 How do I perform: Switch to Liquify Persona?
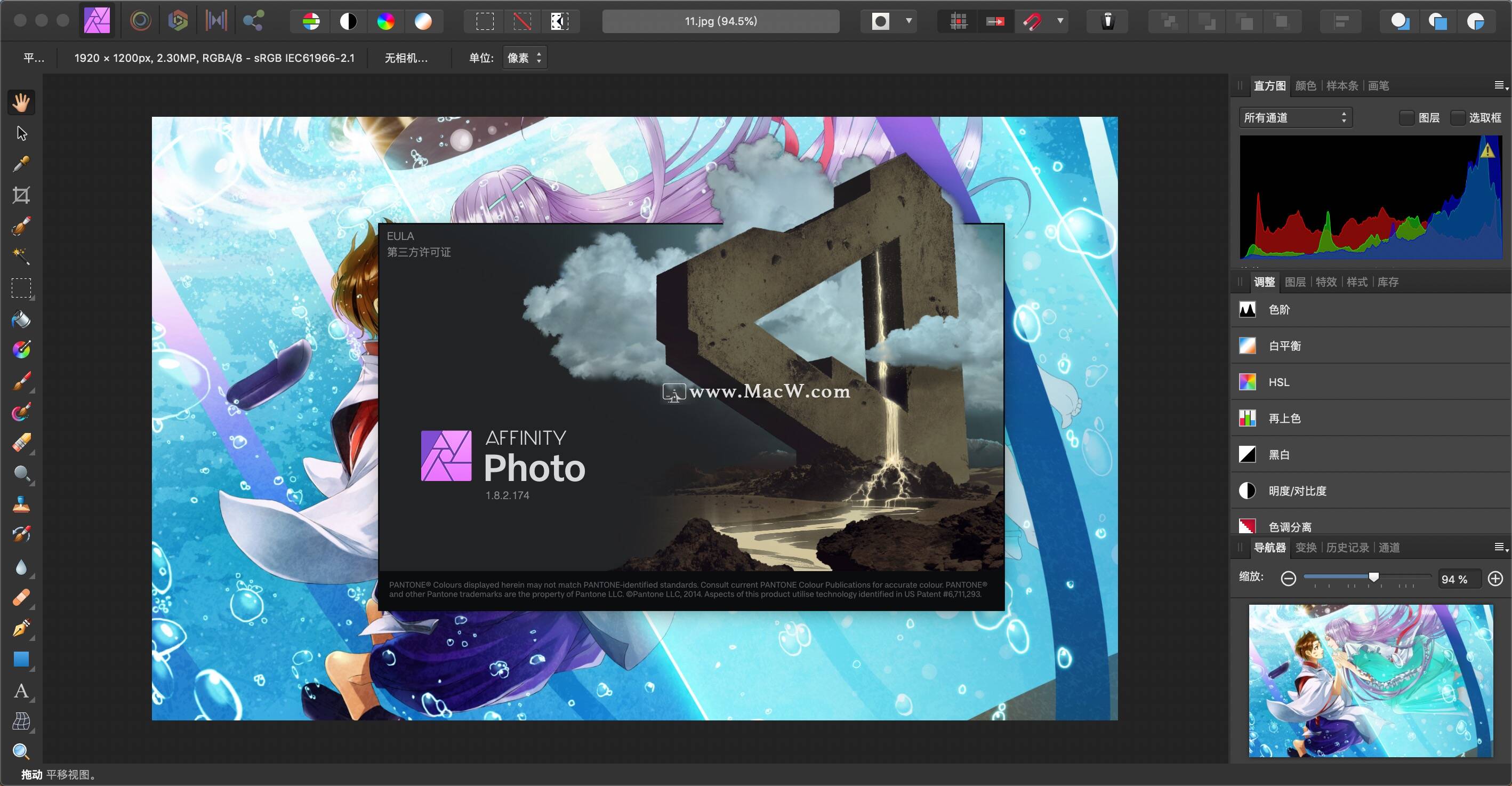pos(140,21)
